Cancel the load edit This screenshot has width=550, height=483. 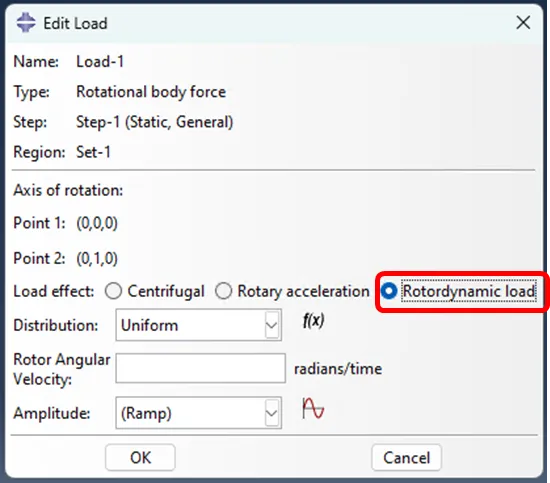407,457
